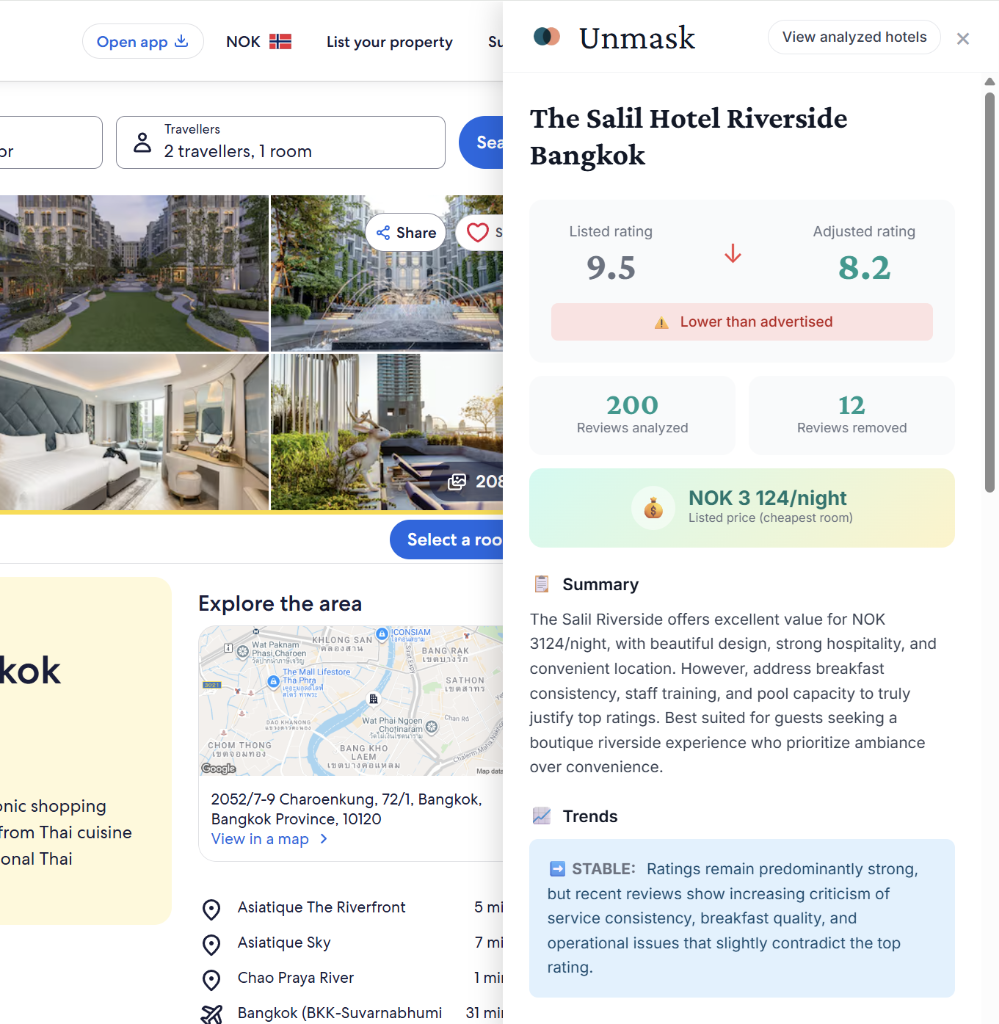Click the heart save icon
The height and width of the screenshot is (1024, 999).
coord(477,232)
